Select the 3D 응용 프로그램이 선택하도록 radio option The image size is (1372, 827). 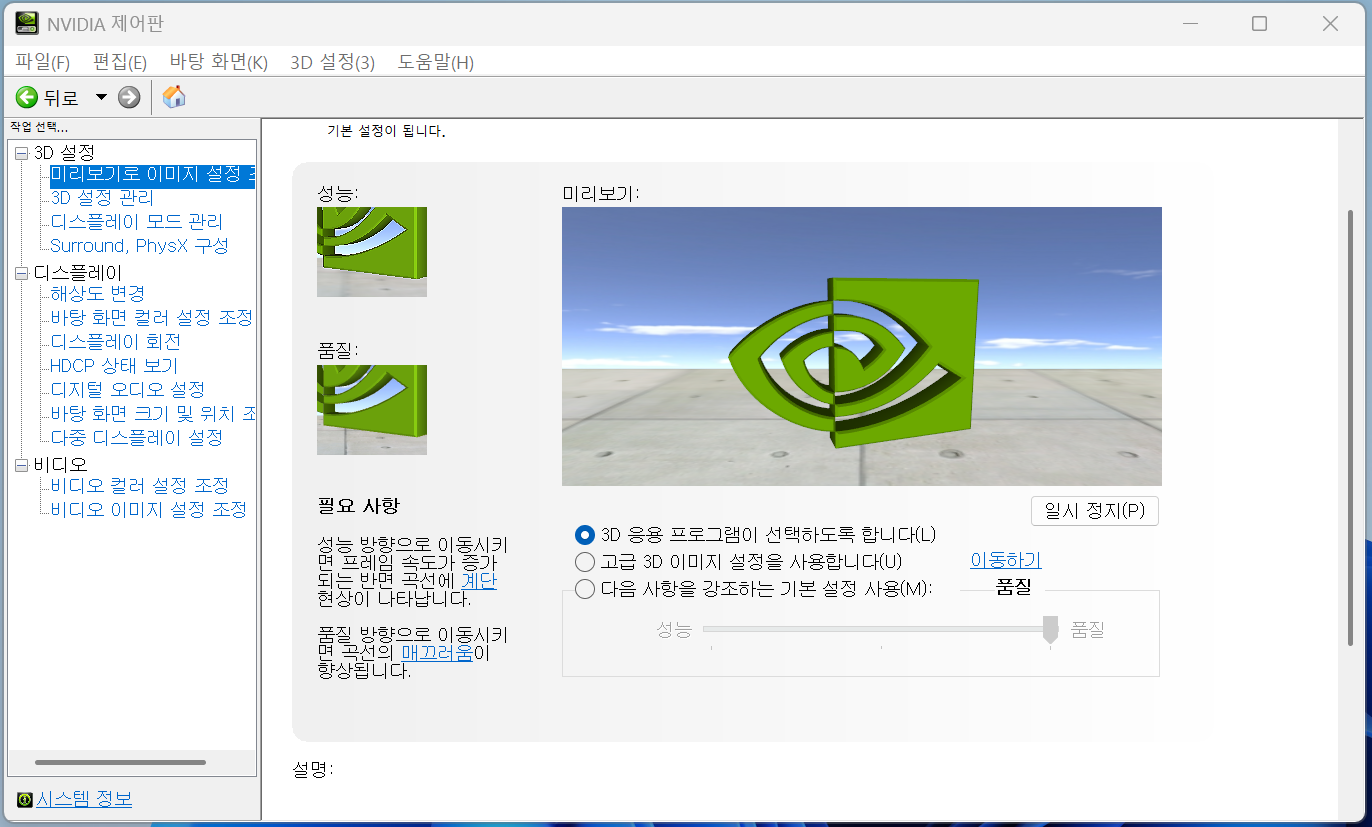point(584,535)
